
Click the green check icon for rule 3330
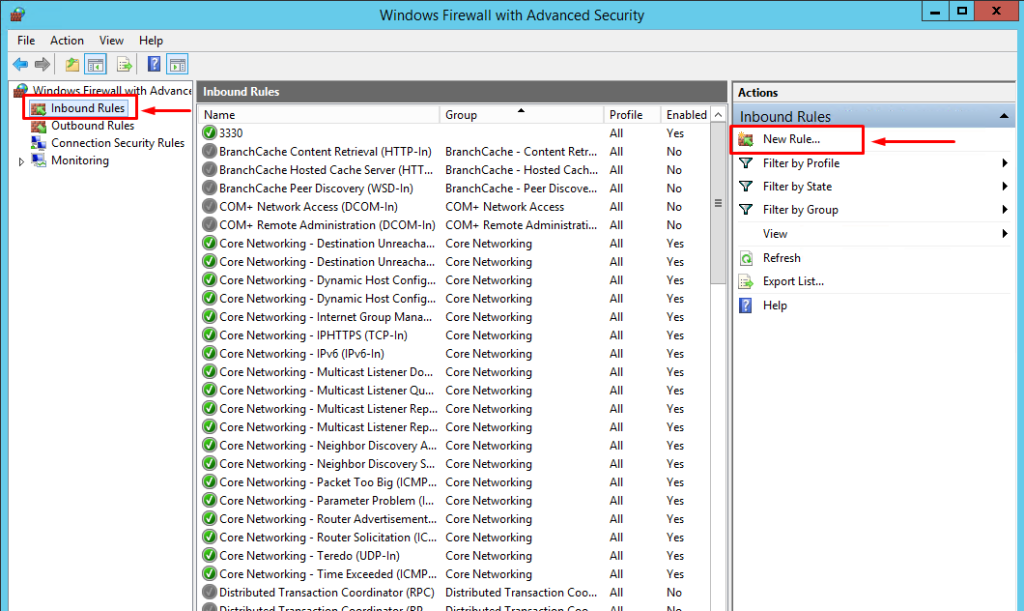(x=210, y=133)
